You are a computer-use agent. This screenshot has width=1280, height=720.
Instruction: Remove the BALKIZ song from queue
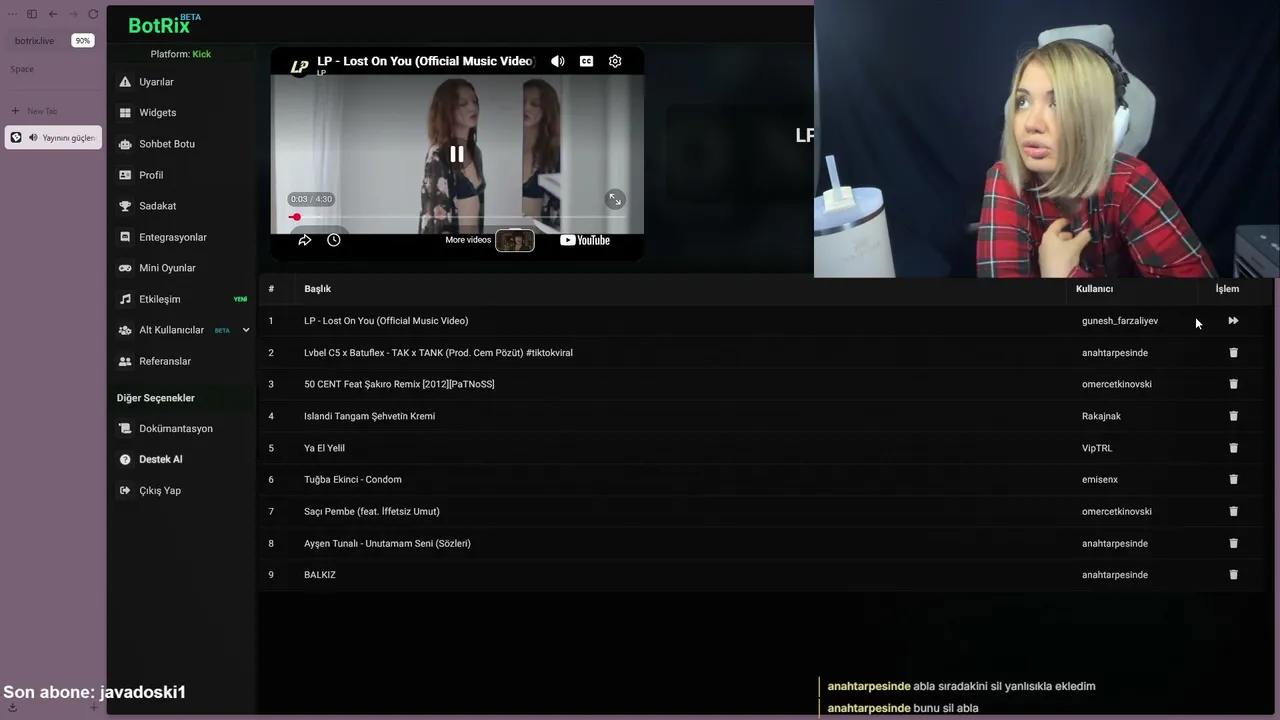[1233, 575]
